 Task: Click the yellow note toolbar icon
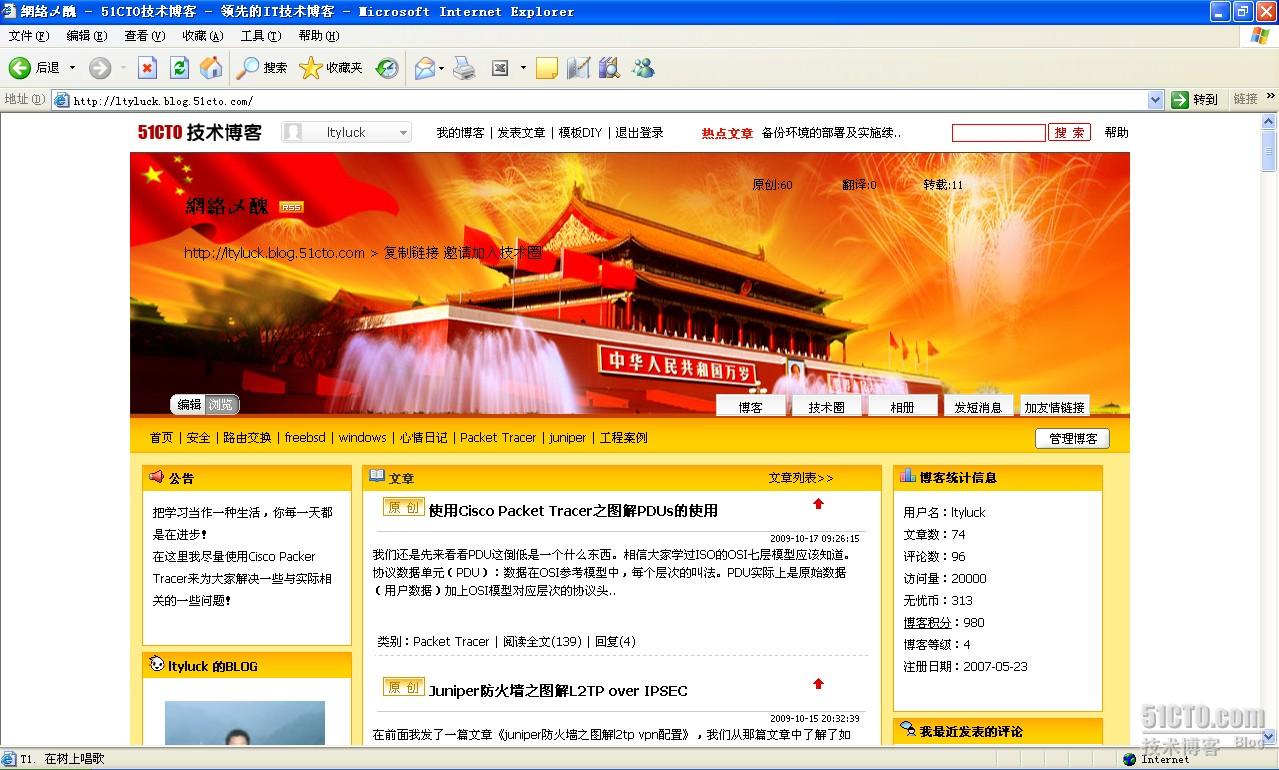tap(547, 68)
